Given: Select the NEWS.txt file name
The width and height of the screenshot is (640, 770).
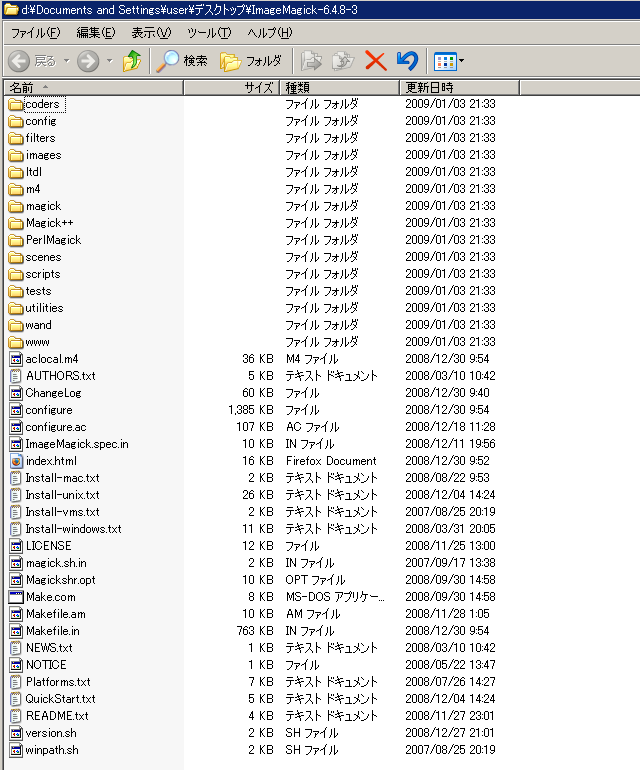Looking at the screenshot, I should click(49, 648).
